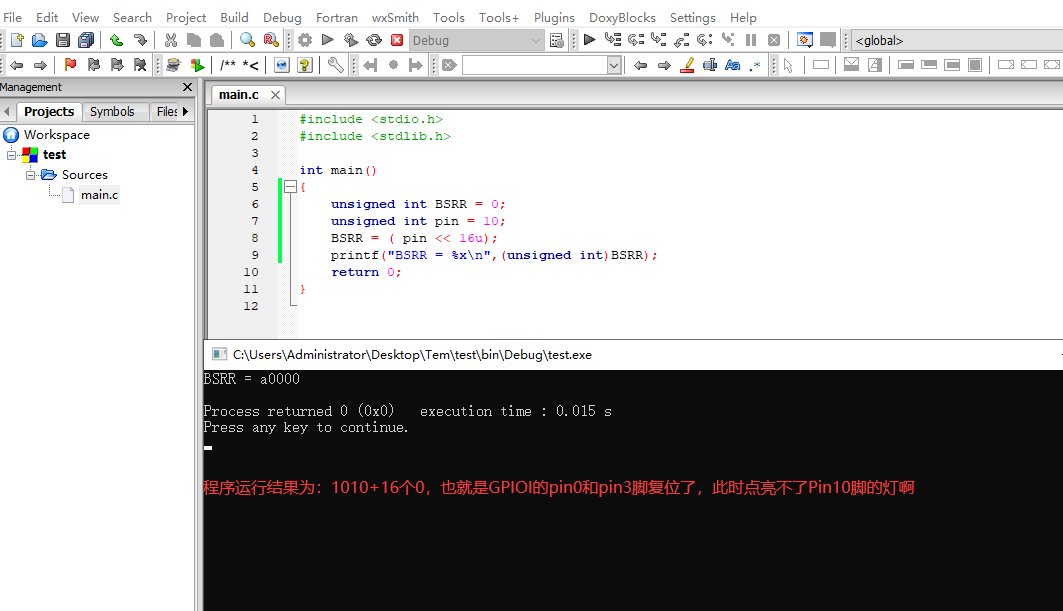Screen dimensions: 1063x611
Task: Click the Save all files icon
Action: [86, 40]
